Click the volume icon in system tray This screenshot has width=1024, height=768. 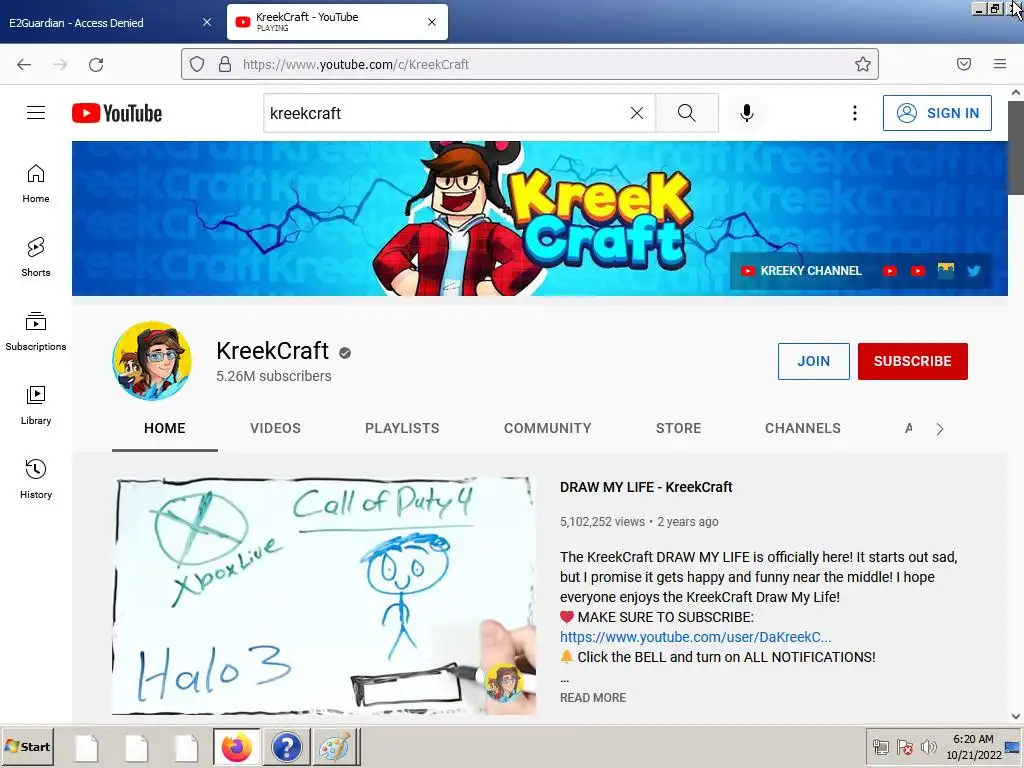[928, 747]
